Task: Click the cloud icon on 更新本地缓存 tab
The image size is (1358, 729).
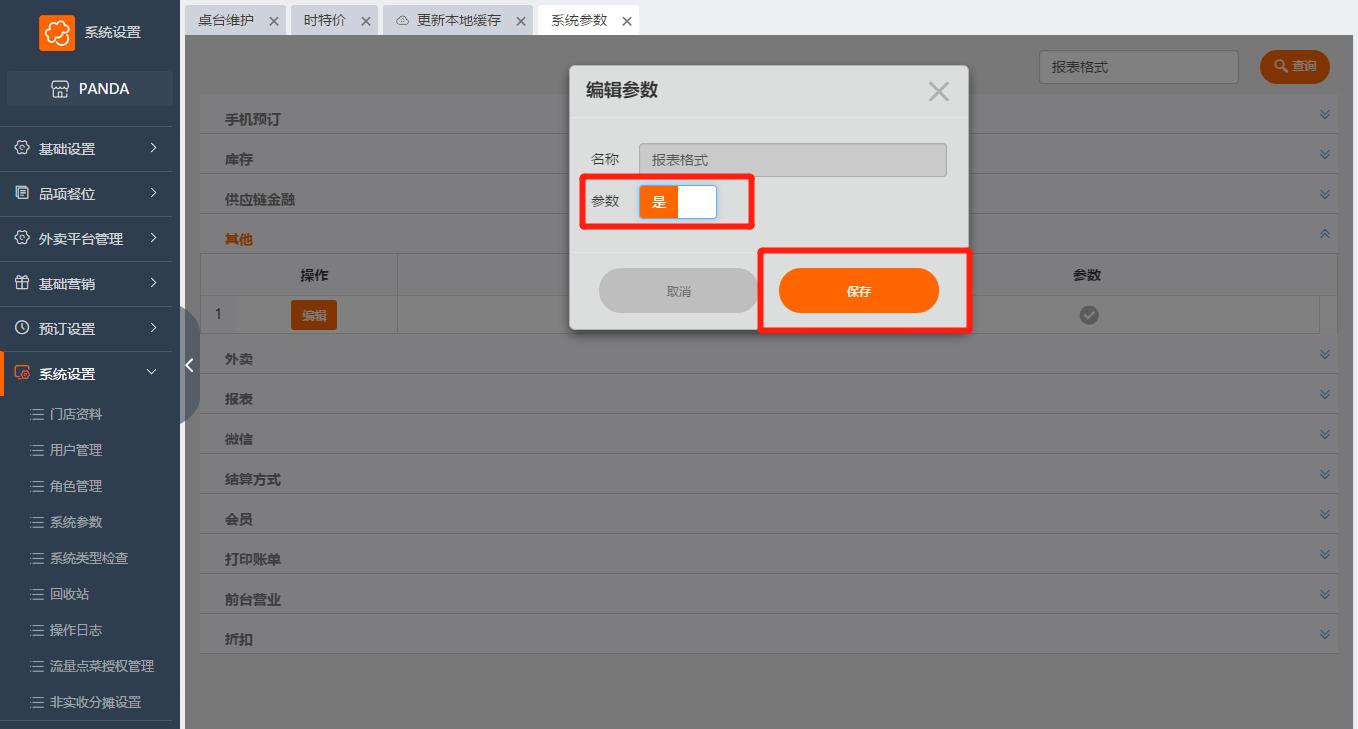Action: pyautogui.click(x=402, y=20)
